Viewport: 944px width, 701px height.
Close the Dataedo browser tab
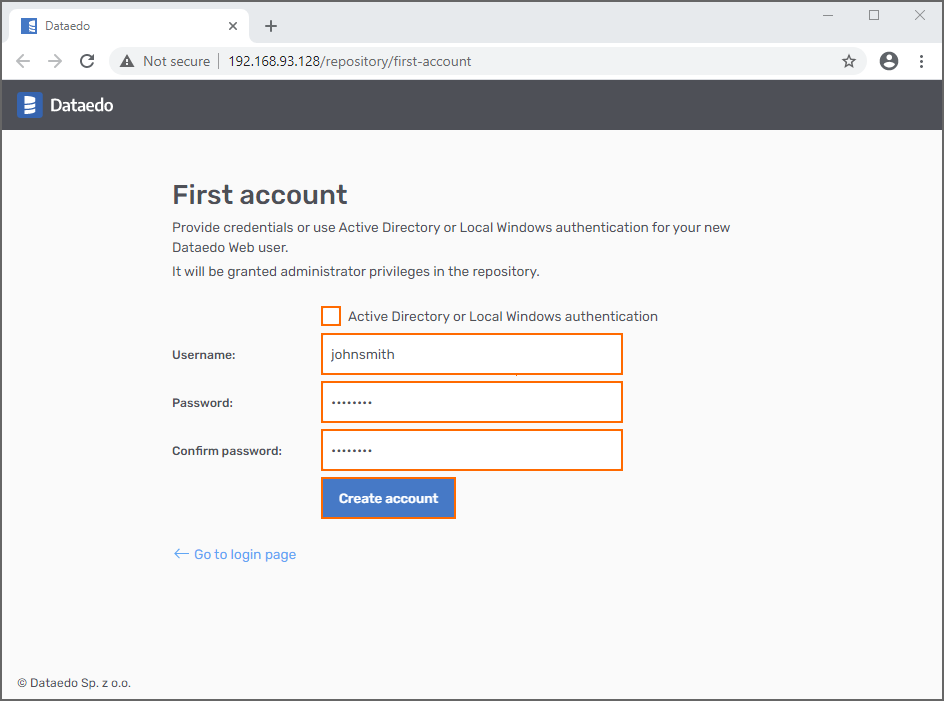click(233, 26)
